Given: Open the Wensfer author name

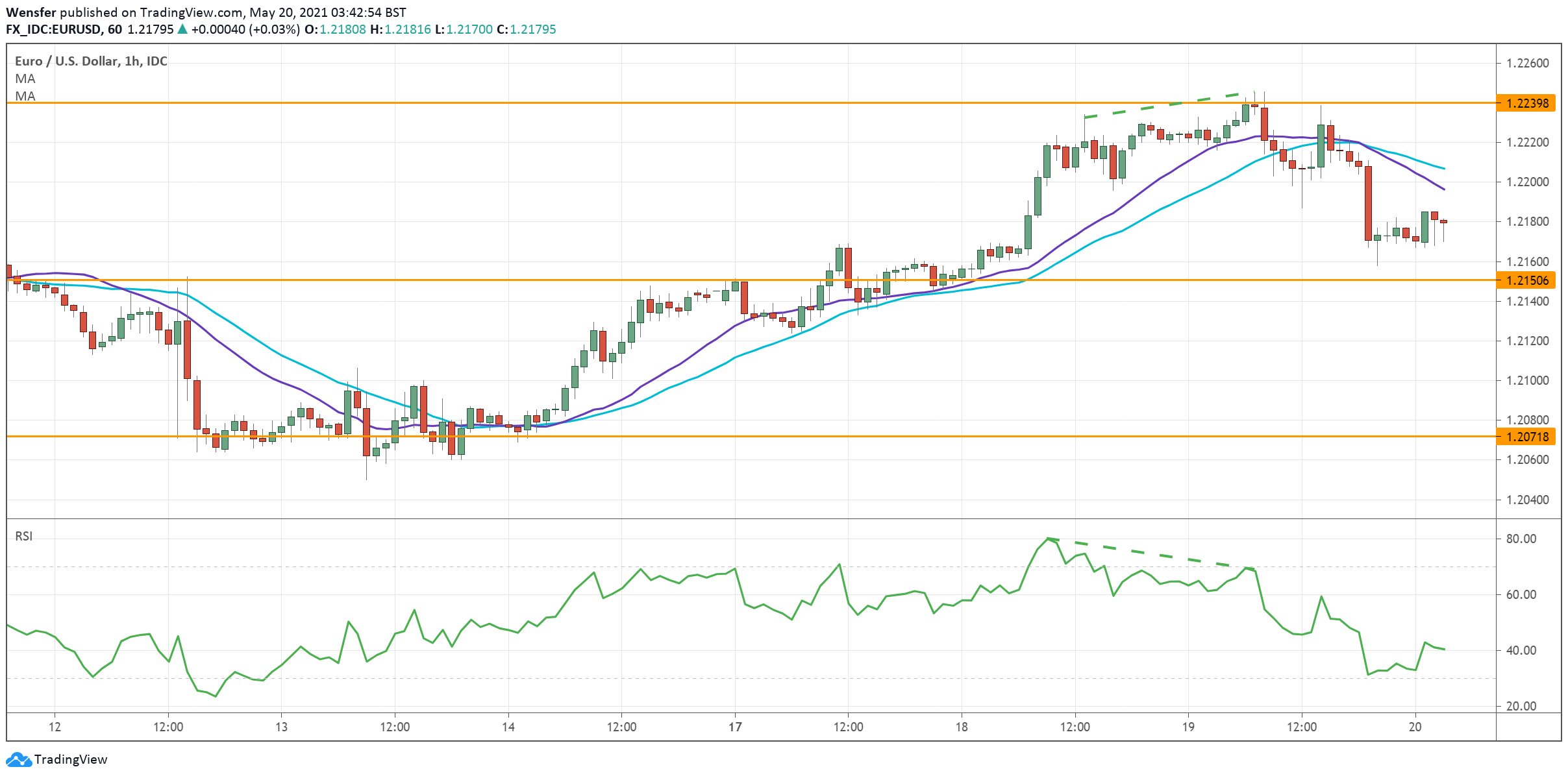Looking at the screenshot, I should point(31,12).
